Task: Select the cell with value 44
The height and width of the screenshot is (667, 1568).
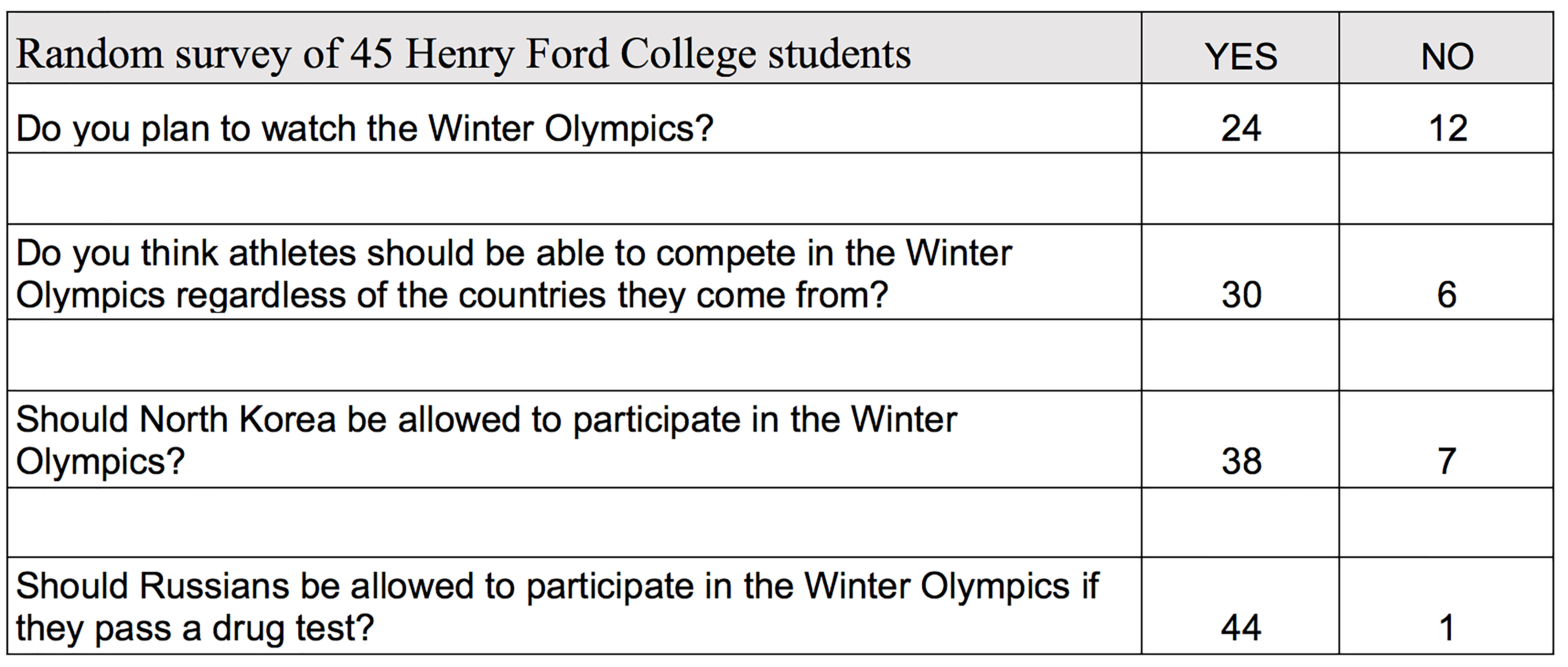Action: [1240, 605]
